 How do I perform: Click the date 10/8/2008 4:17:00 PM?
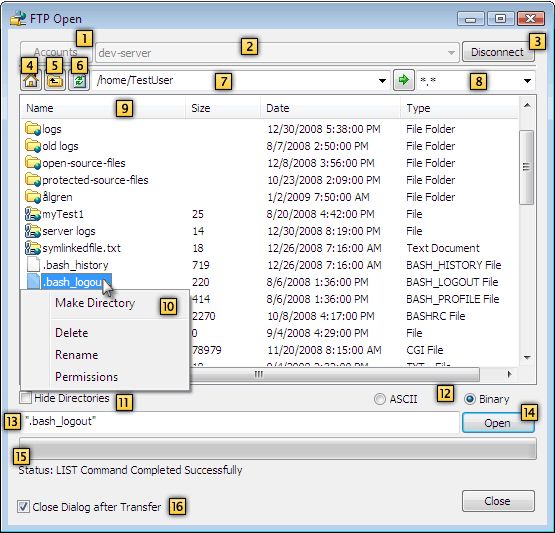[x=321, y=316]
